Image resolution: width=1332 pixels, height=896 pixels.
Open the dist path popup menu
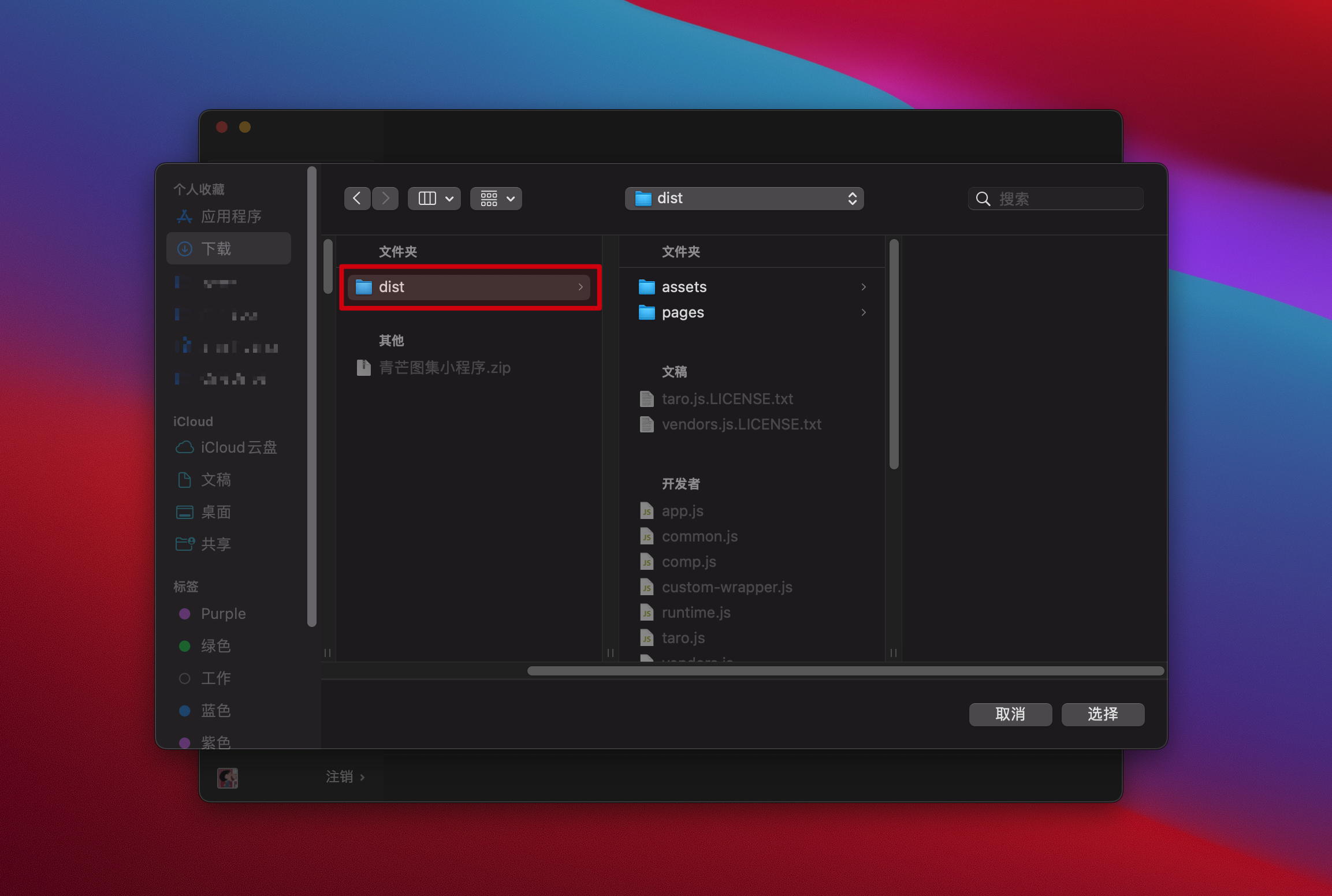744,199
